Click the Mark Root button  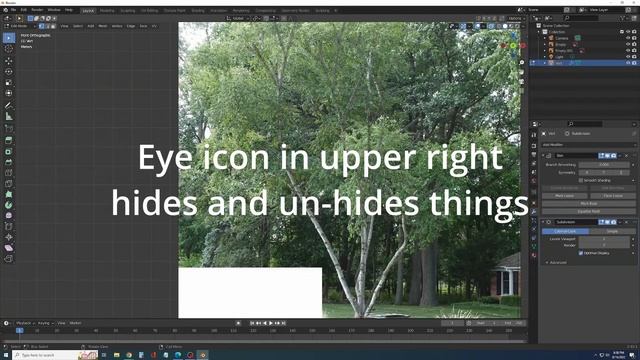[589, 203]
